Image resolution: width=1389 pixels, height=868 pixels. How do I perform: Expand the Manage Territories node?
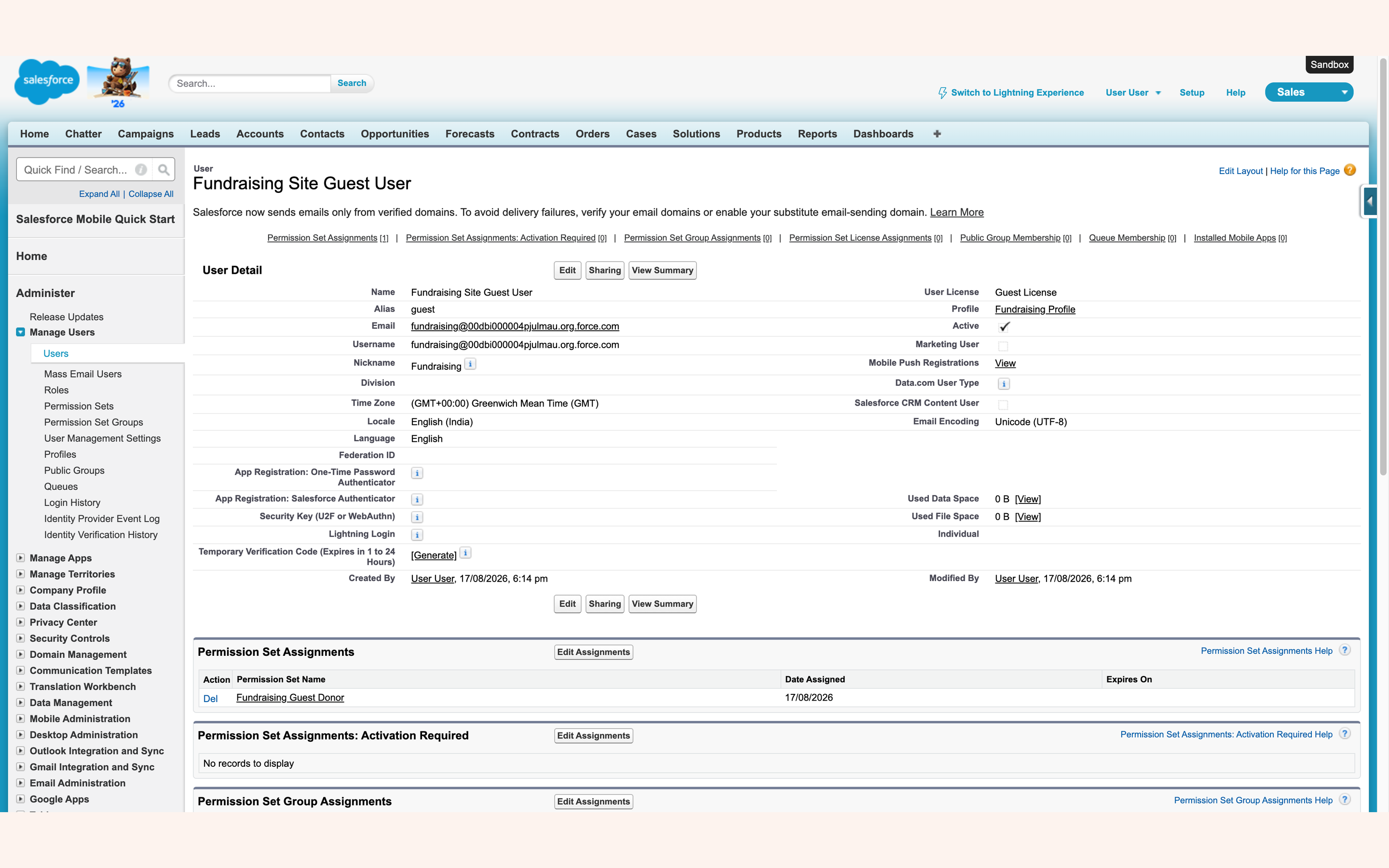coord(21,574)
